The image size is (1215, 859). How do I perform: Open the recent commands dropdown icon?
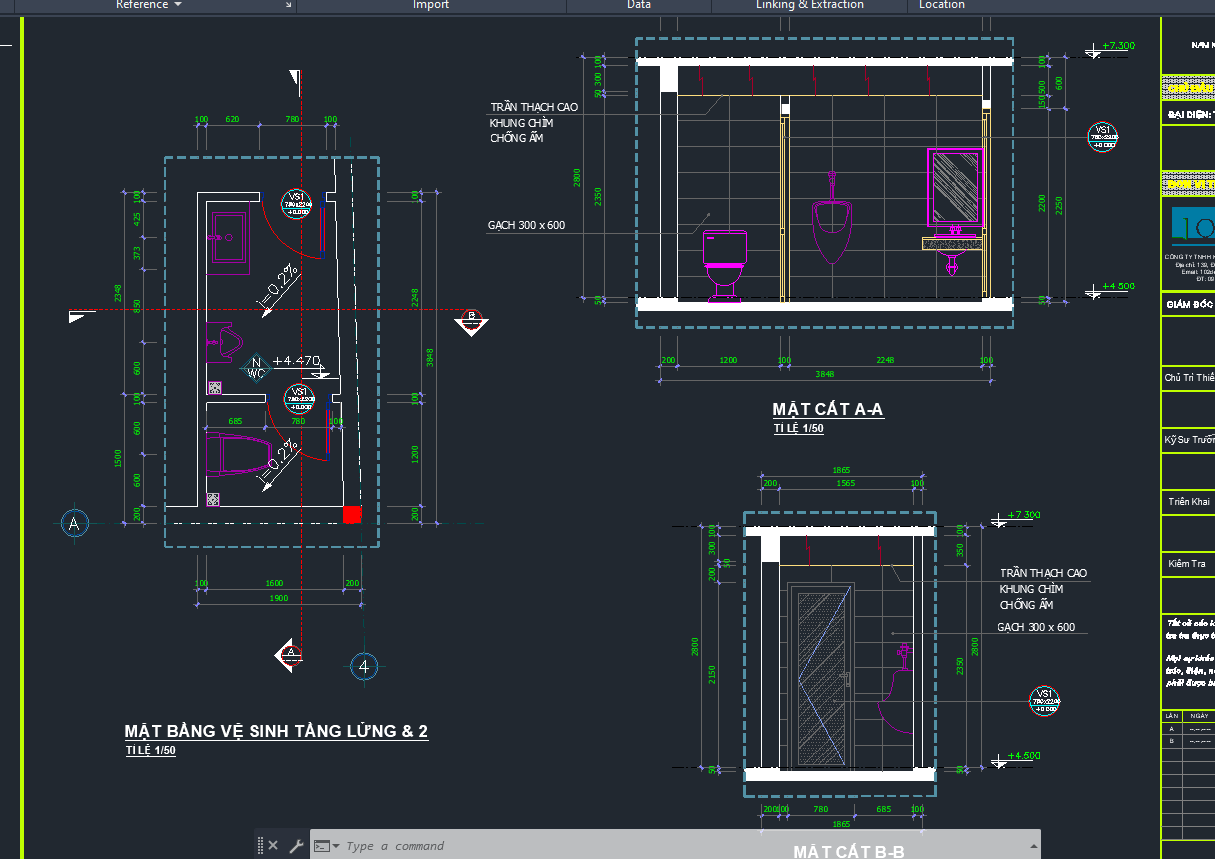(x=327, y=845)
